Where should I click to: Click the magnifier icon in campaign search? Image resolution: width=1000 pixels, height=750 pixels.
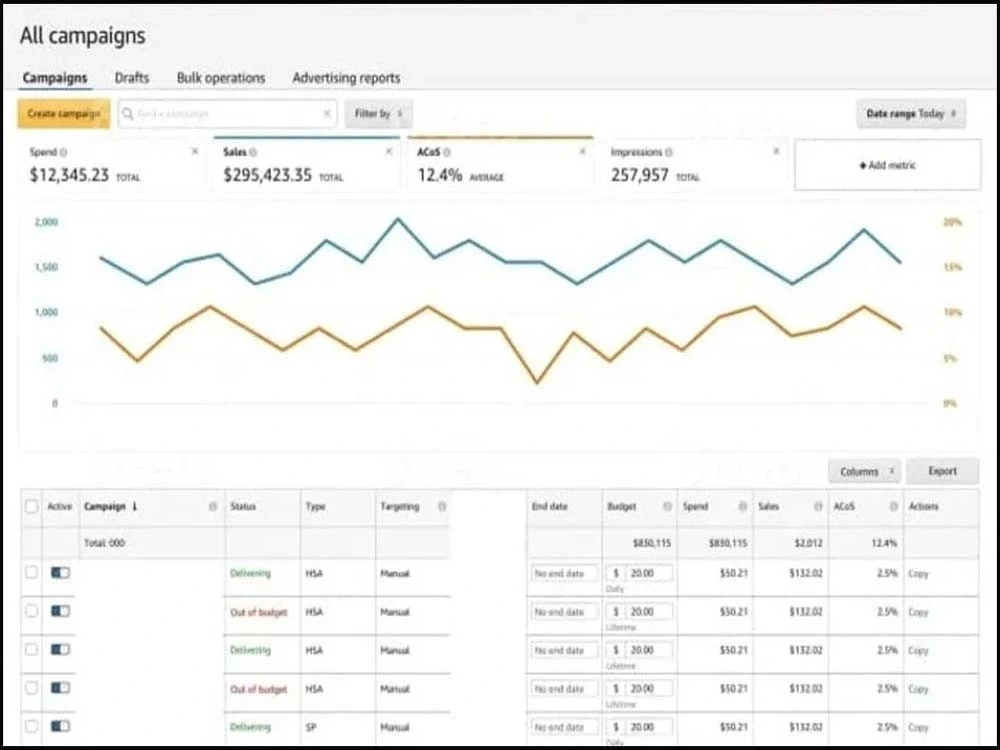pos(128,114)
